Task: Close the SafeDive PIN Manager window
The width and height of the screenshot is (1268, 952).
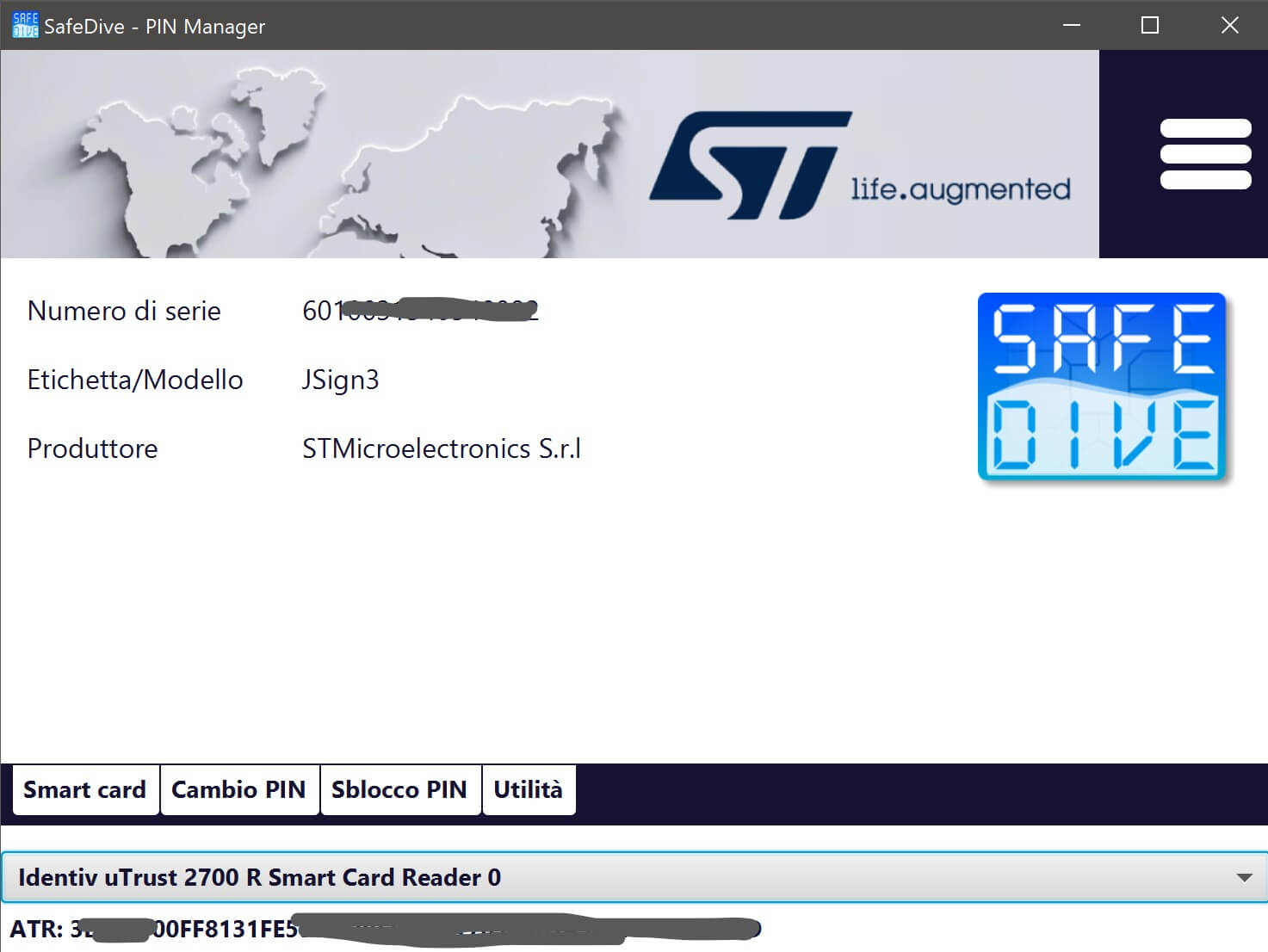Action: pos(1229,26)
